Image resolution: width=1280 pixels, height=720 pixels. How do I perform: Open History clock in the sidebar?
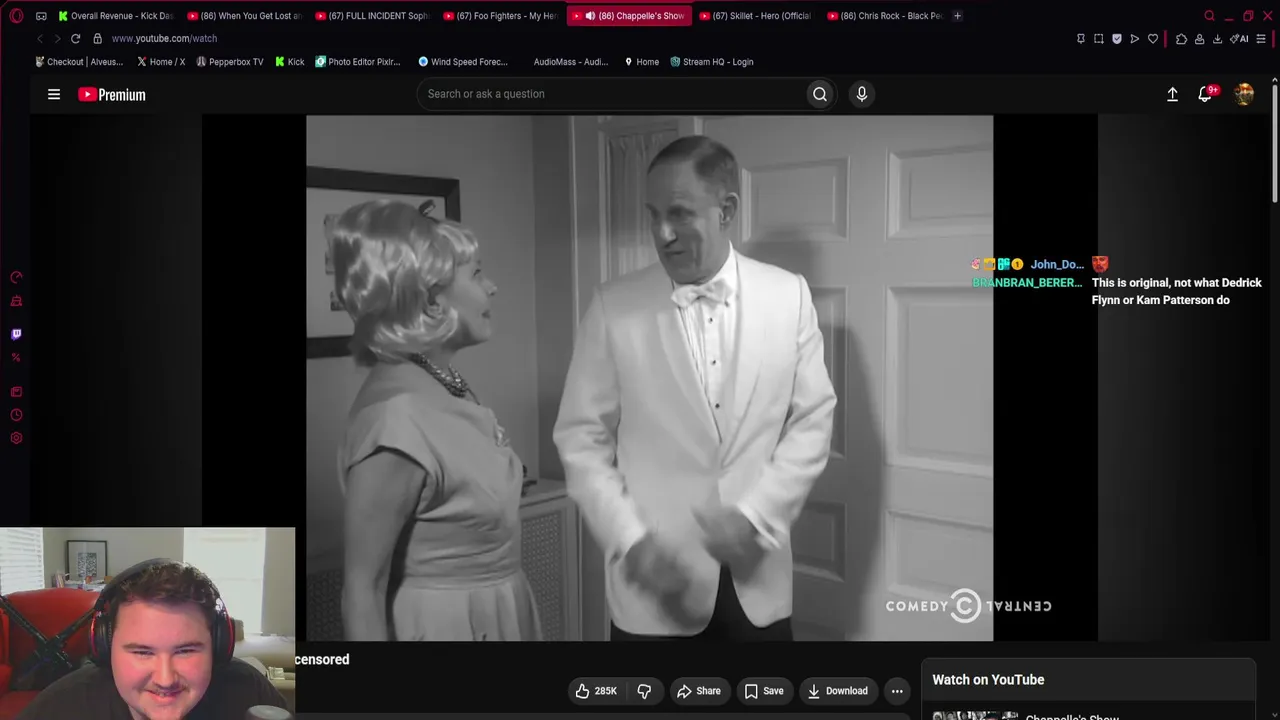click(x=16, y=415)
